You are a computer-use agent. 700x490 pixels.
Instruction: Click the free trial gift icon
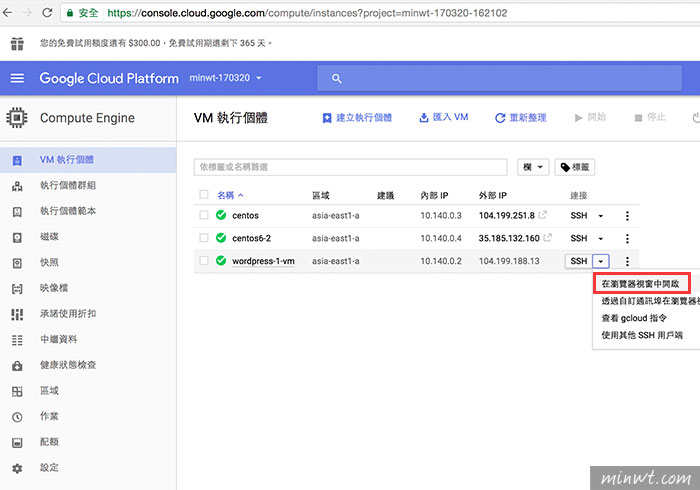17,43
